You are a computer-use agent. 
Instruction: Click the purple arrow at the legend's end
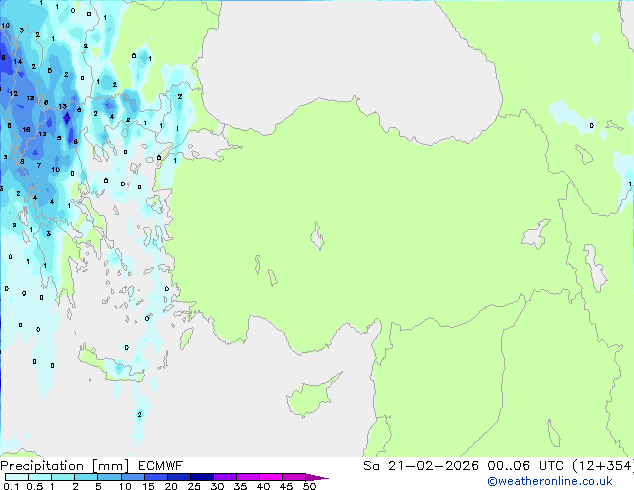click(x=317, y=477)
